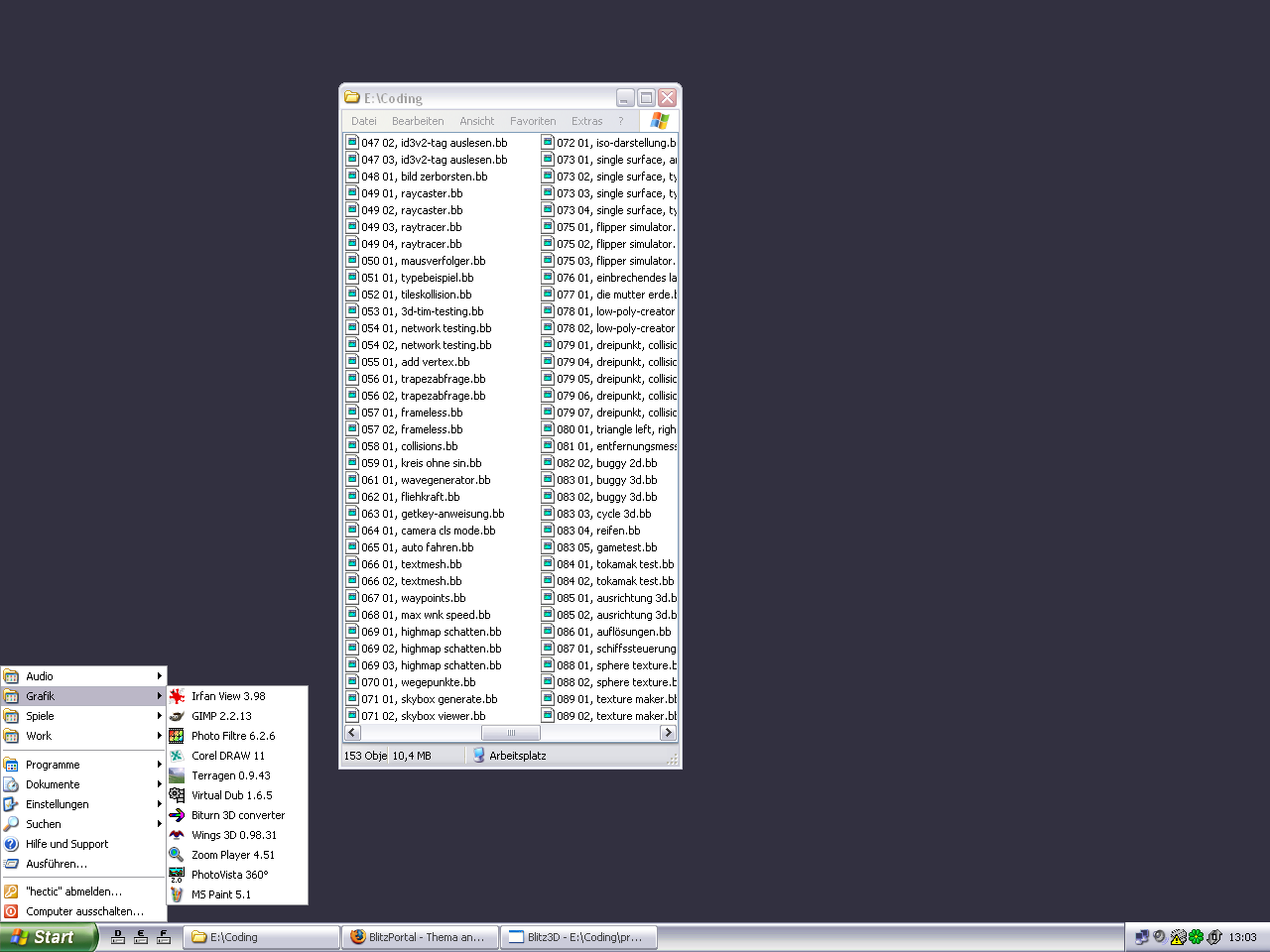Switch to BlitzPortal Firefox taskbar button
The height and width of the screenshot is (952, 1270).
point(420,937)
